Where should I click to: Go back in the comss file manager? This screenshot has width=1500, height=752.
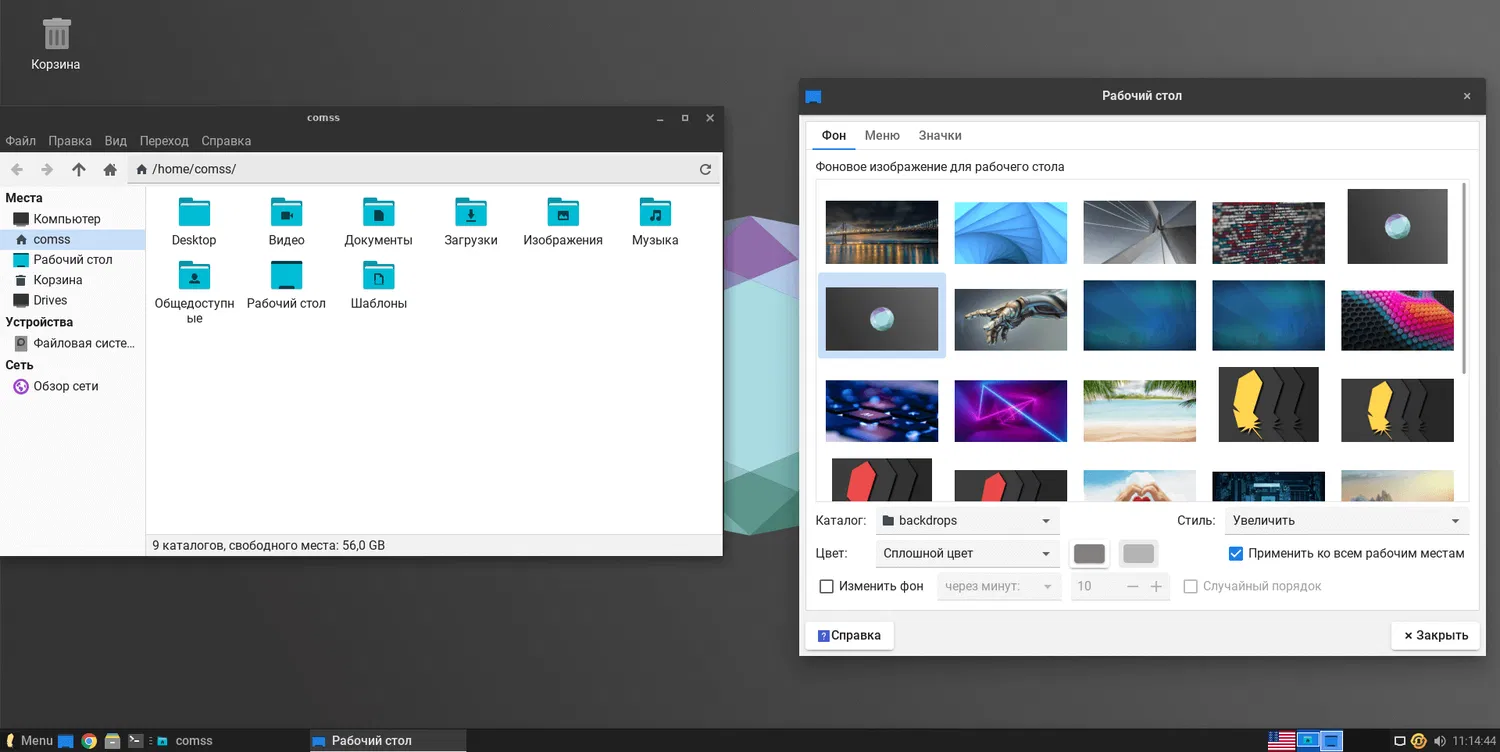17,170
